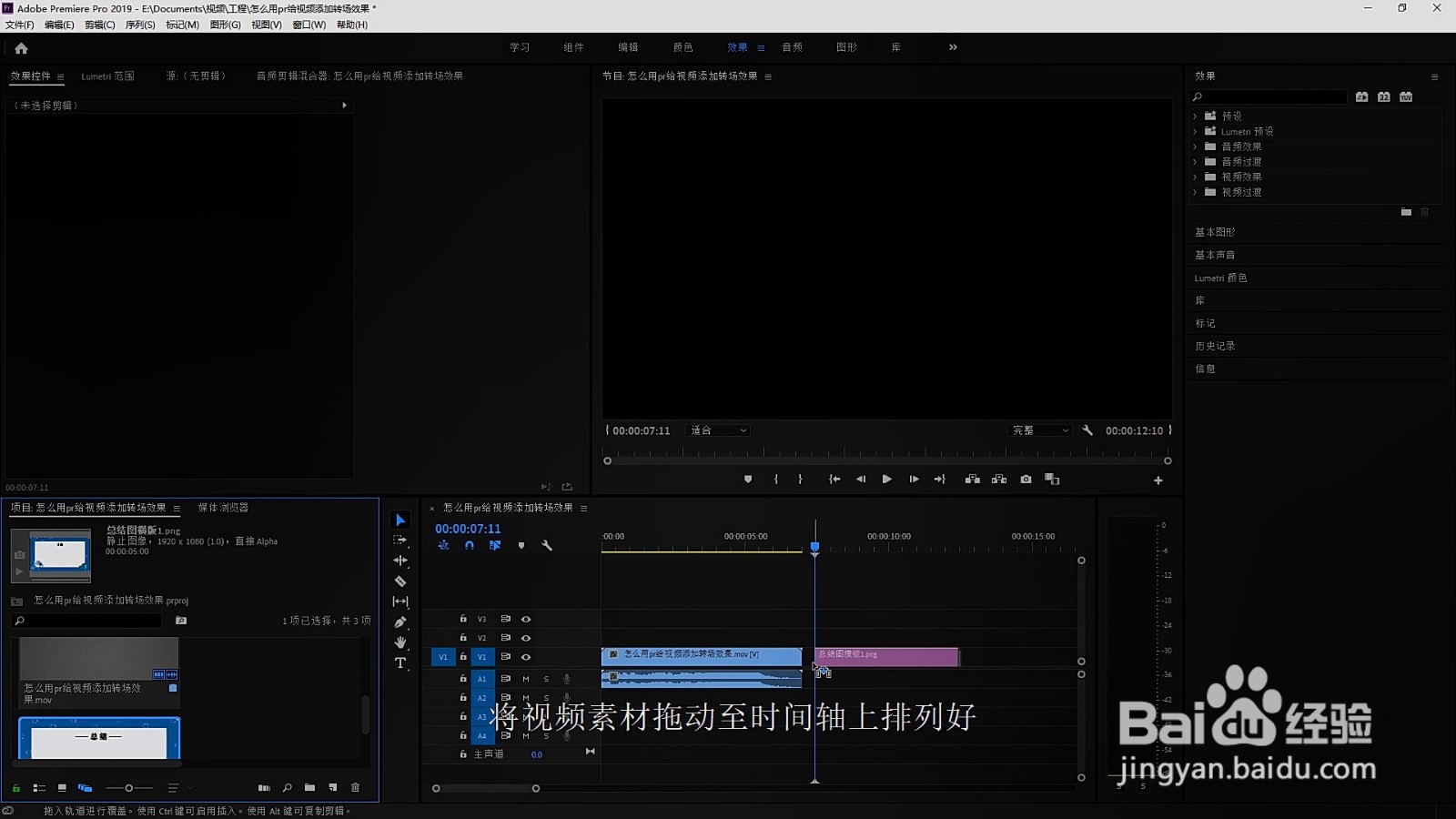Click Comparison View icon in program monitor
This screenshot has width=1456, height=819.
tap(1052, 480)
